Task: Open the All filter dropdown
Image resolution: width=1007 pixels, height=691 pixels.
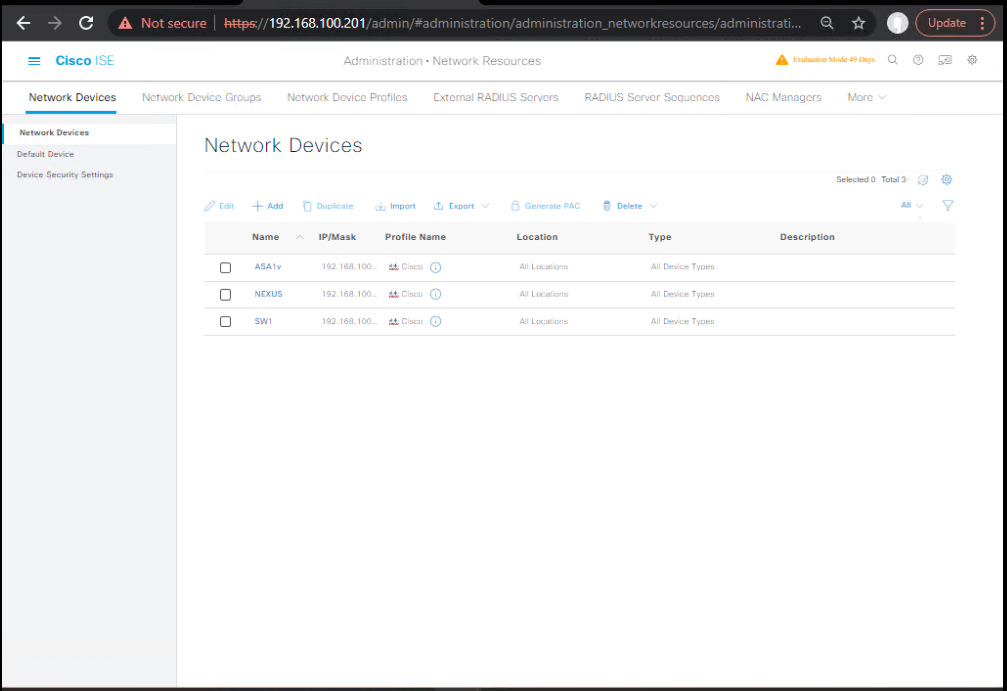Action: click(x=912, y=206)
